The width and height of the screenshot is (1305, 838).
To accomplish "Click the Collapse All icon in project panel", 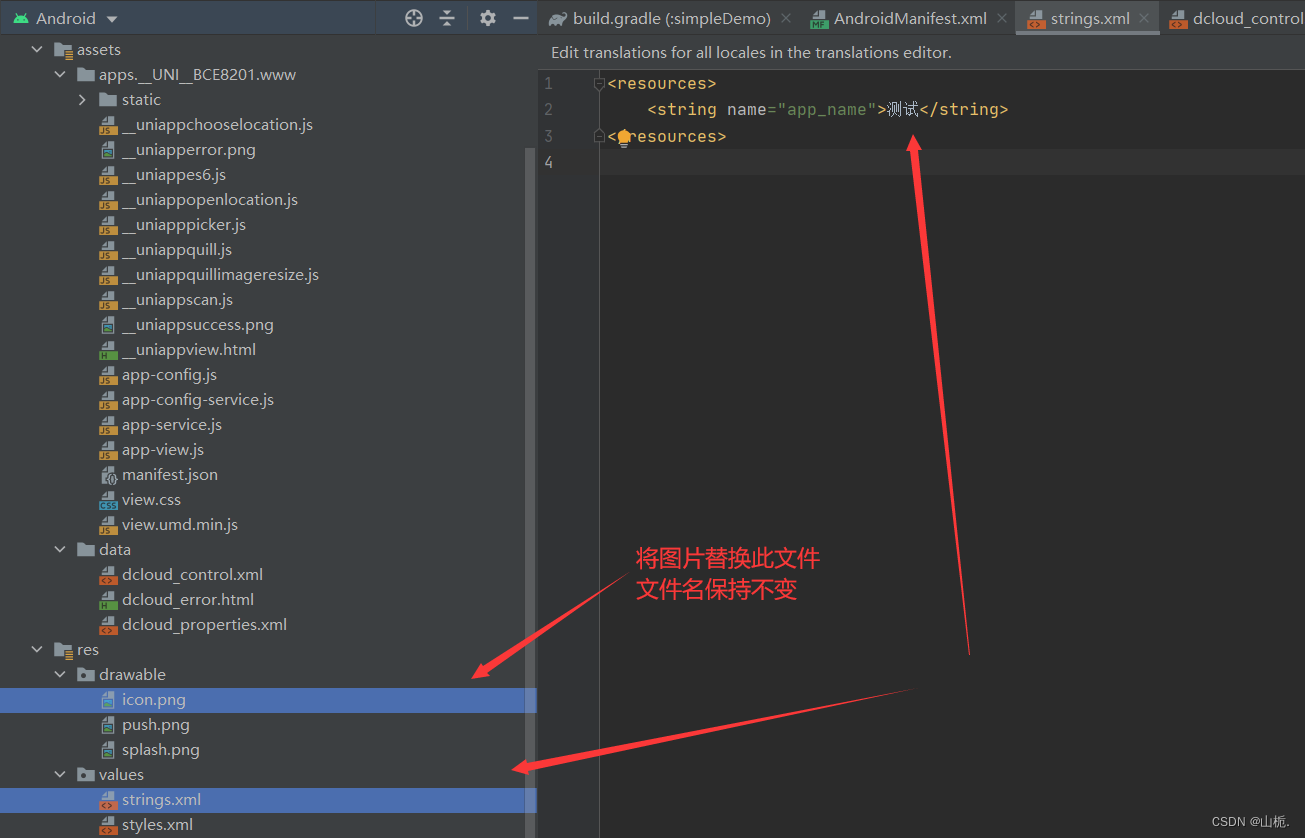I will (x=447, y=18).
